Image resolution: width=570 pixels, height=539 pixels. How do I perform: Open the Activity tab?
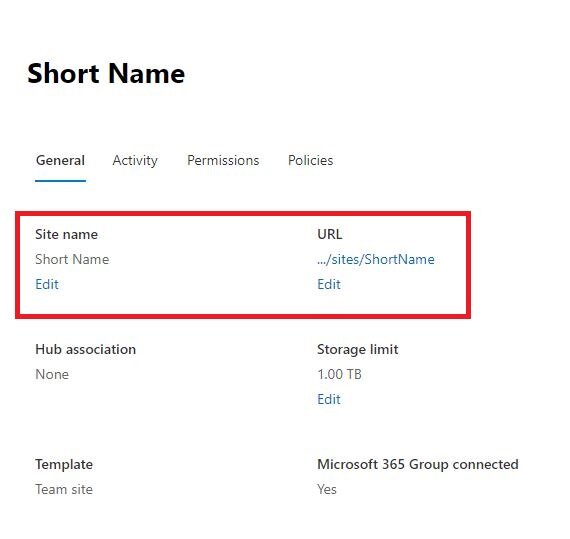coord(135,160)
